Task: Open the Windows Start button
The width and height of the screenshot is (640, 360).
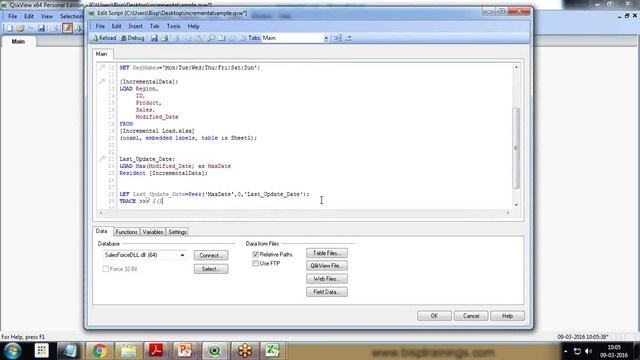Action: point(13,351)
